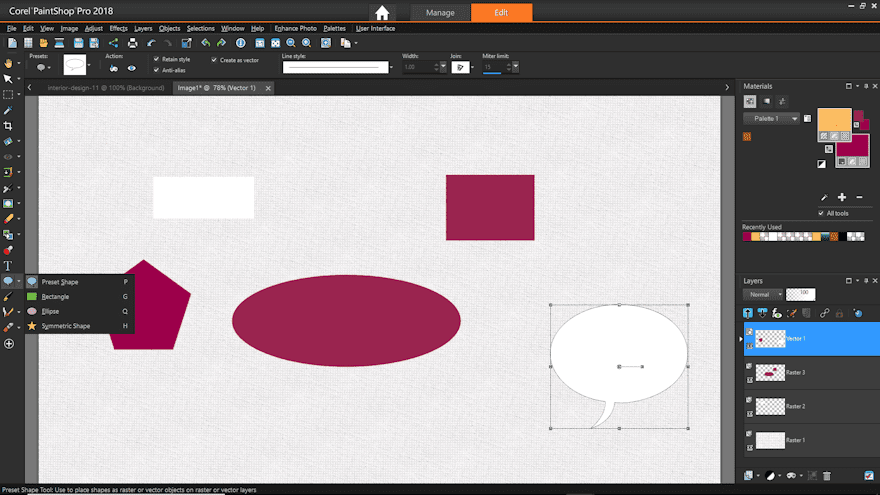Image resolution: width=880 pixels, height=495 pixels.
Task: Click the Share icon in the toolbar
Action: coord(113,43)
